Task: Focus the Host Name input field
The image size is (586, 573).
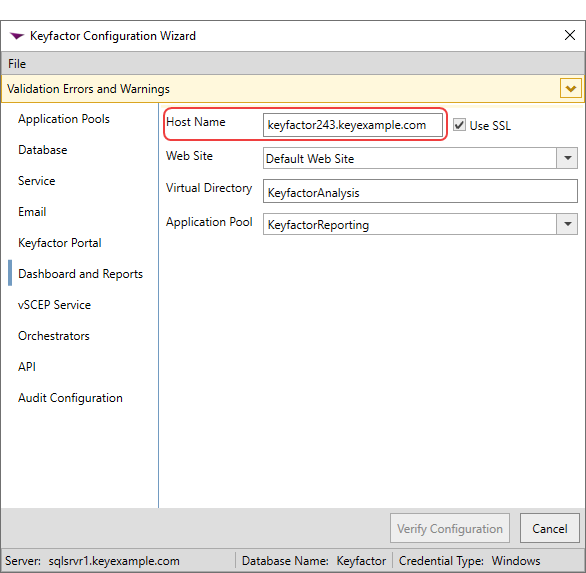Action: tap(353, 125)
